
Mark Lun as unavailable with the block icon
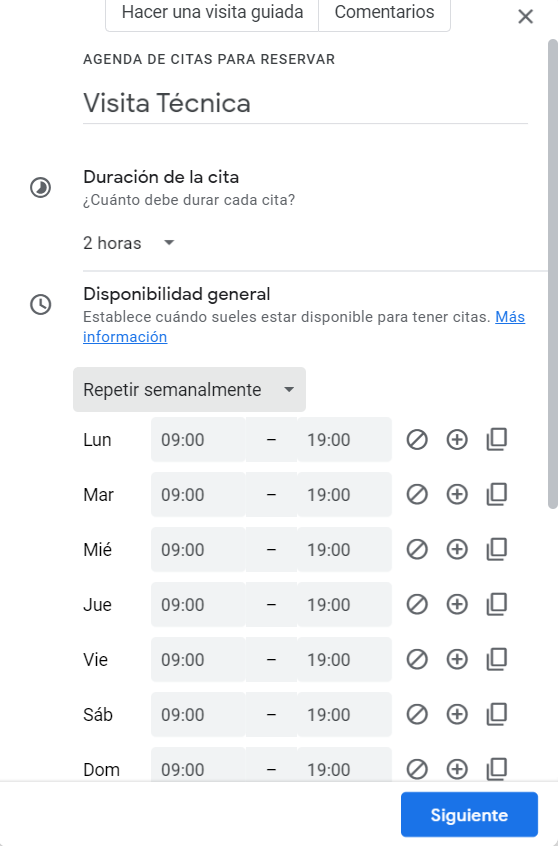(417, 440)
